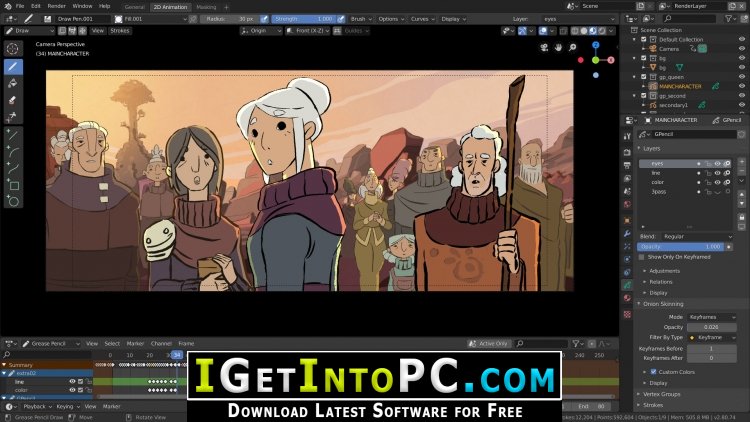The width and height of the screenshot is (750, 422).
Task: Select the Curve primitive tool
Action: click(x=13, y=168)
